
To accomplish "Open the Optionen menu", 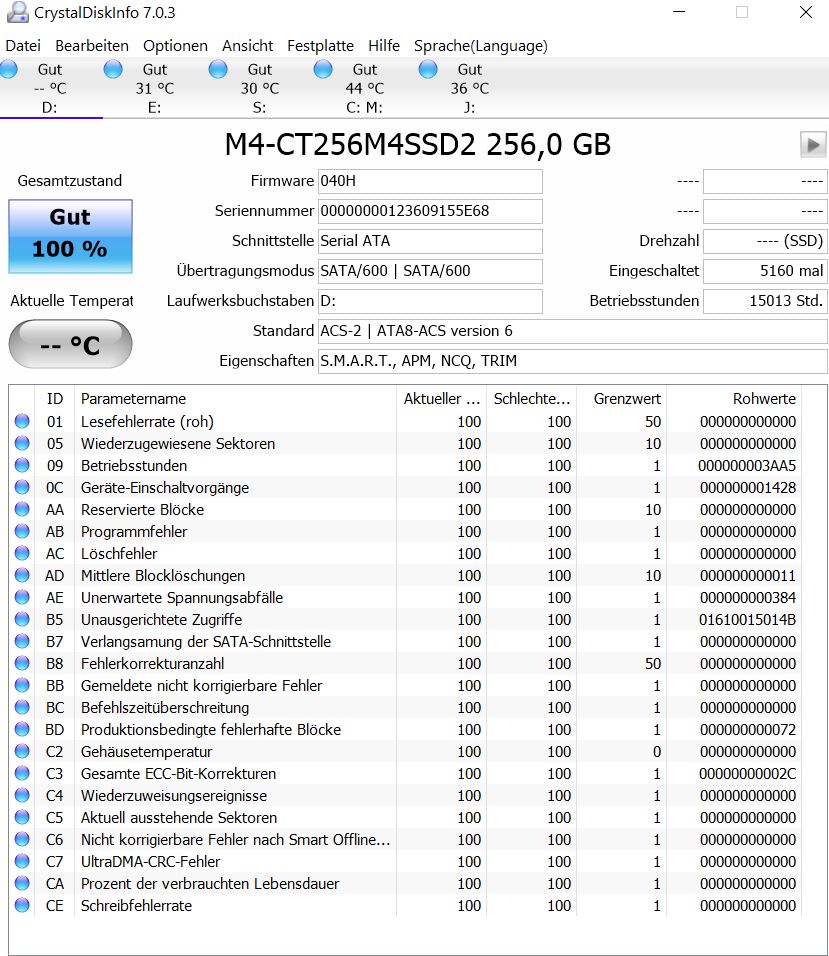I will 176,46.
